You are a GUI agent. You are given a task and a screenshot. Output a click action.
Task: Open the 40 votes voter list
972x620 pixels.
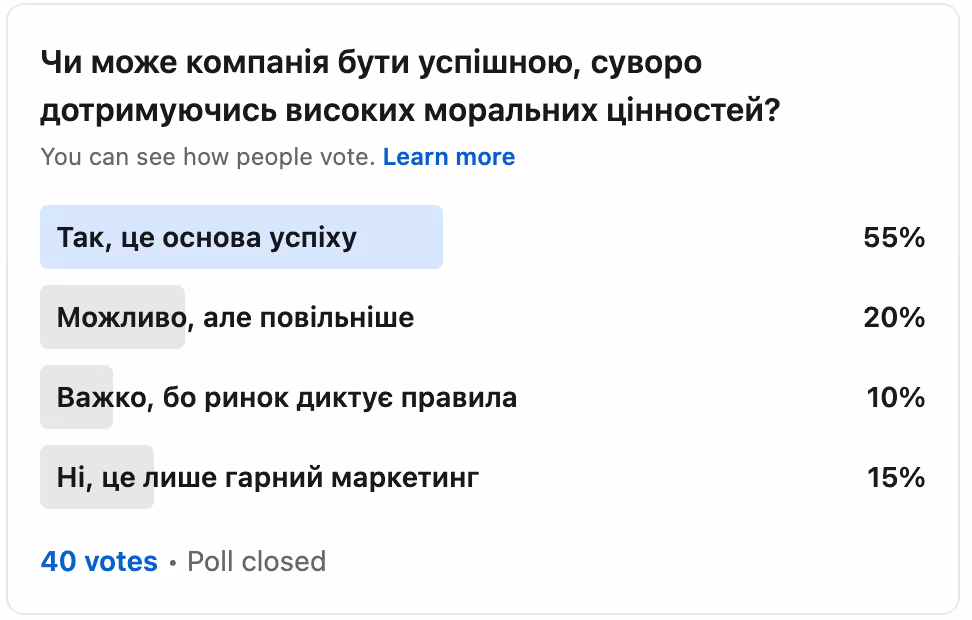coord(99,562)
